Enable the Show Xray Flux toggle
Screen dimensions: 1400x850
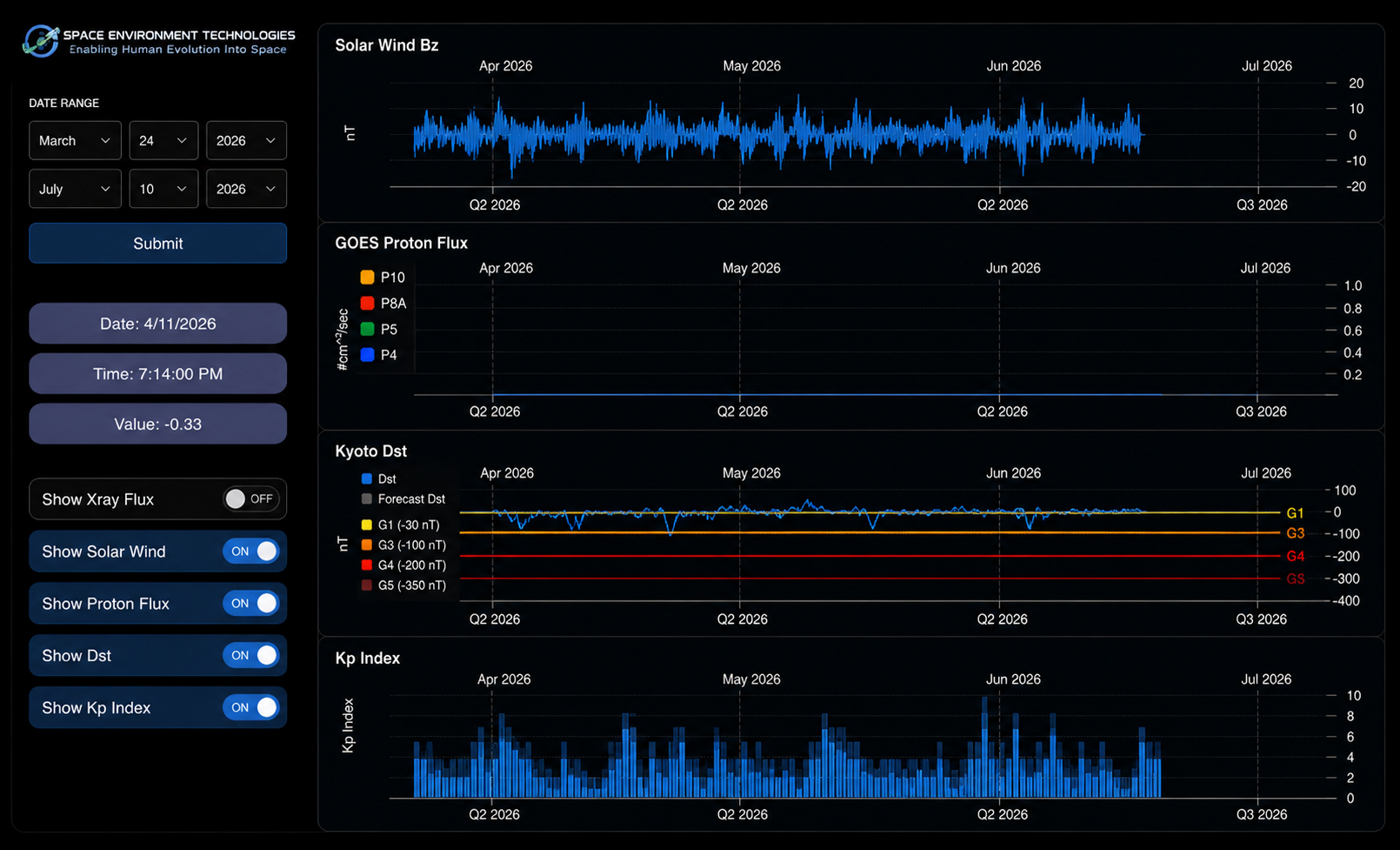[x=250, y=499]
